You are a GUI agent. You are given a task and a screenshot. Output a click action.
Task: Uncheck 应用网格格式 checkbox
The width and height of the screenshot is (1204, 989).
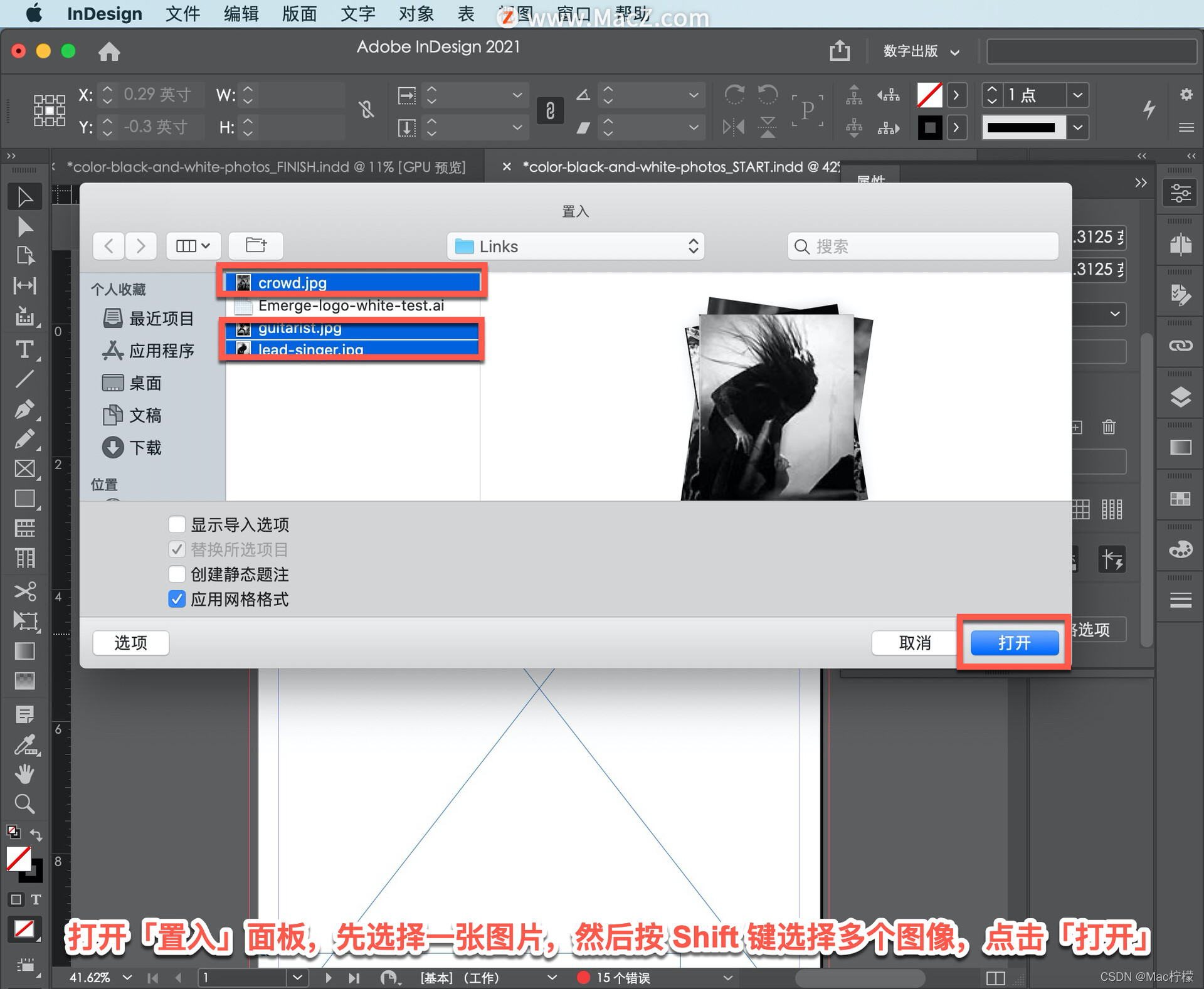(x=177, y=599)
